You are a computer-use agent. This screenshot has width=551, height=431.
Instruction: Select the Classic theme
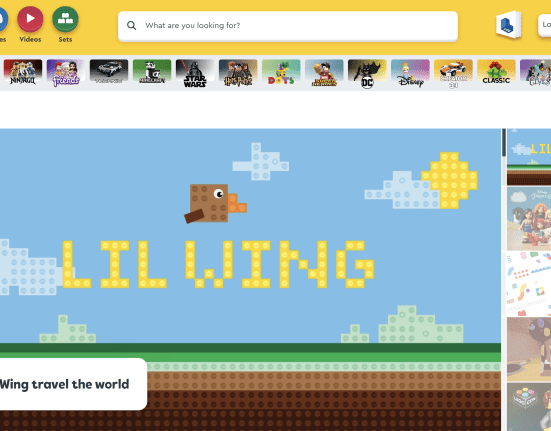pyautogui.click(x=496, y=73)
